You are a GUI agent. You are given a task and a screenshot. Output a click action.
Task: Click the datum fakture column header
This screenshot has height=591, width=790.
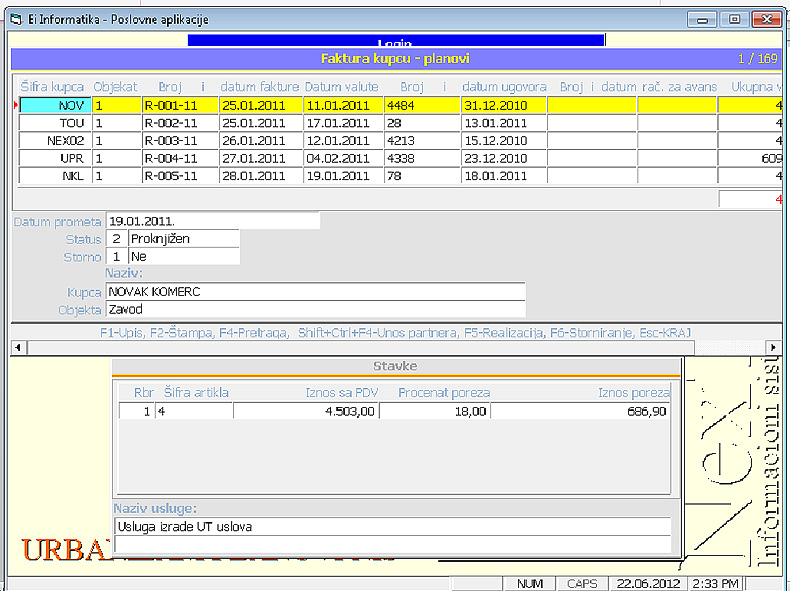coord(260,87)
